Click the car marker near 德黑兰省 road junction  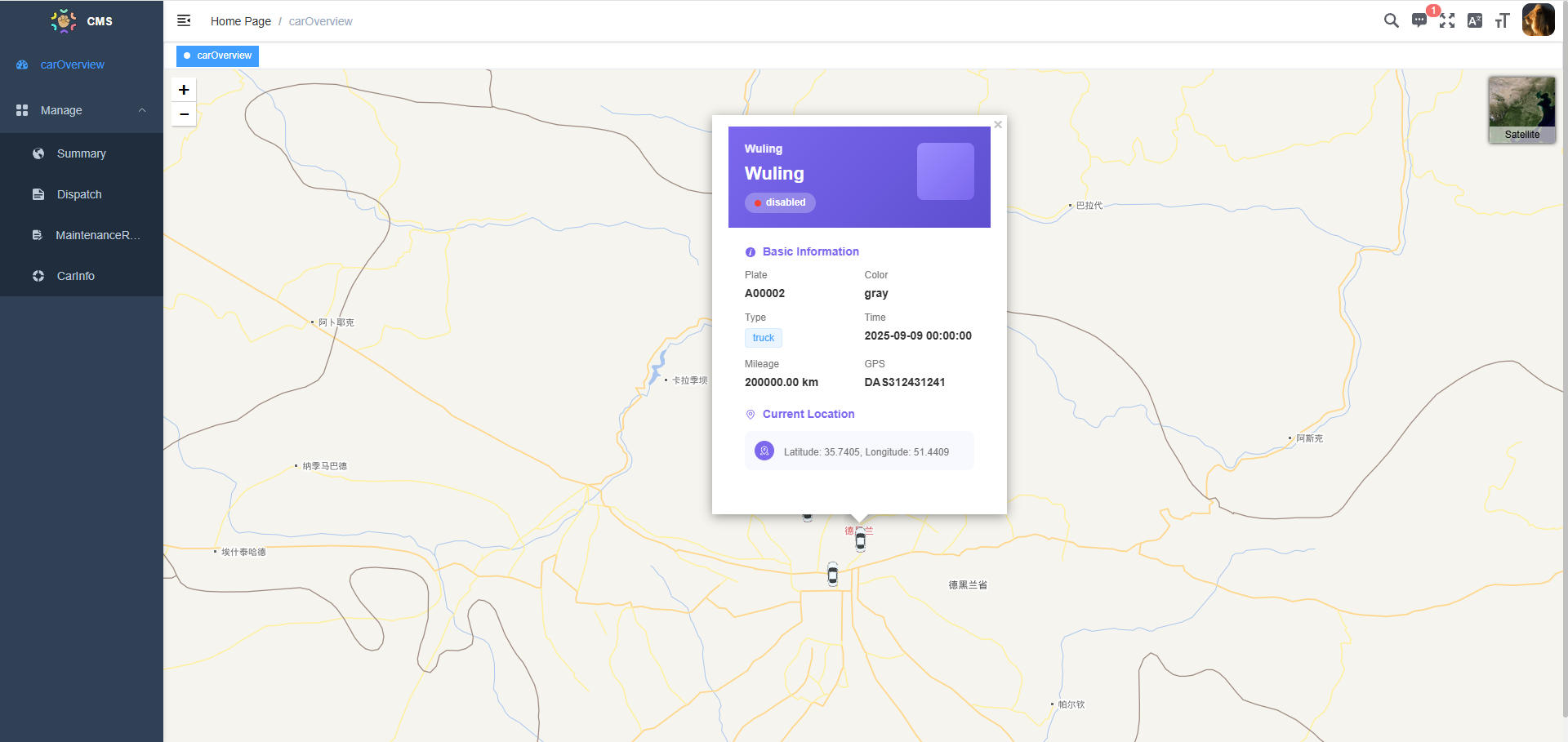coord(832,575)
